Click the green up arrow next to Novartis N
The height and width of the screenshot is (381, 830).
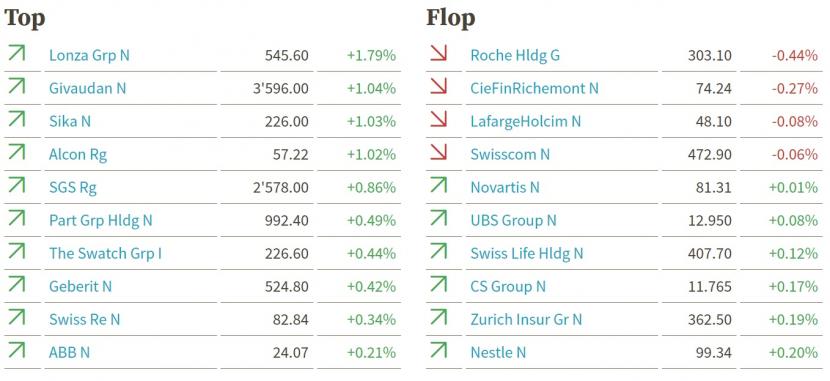coord(438,186)
